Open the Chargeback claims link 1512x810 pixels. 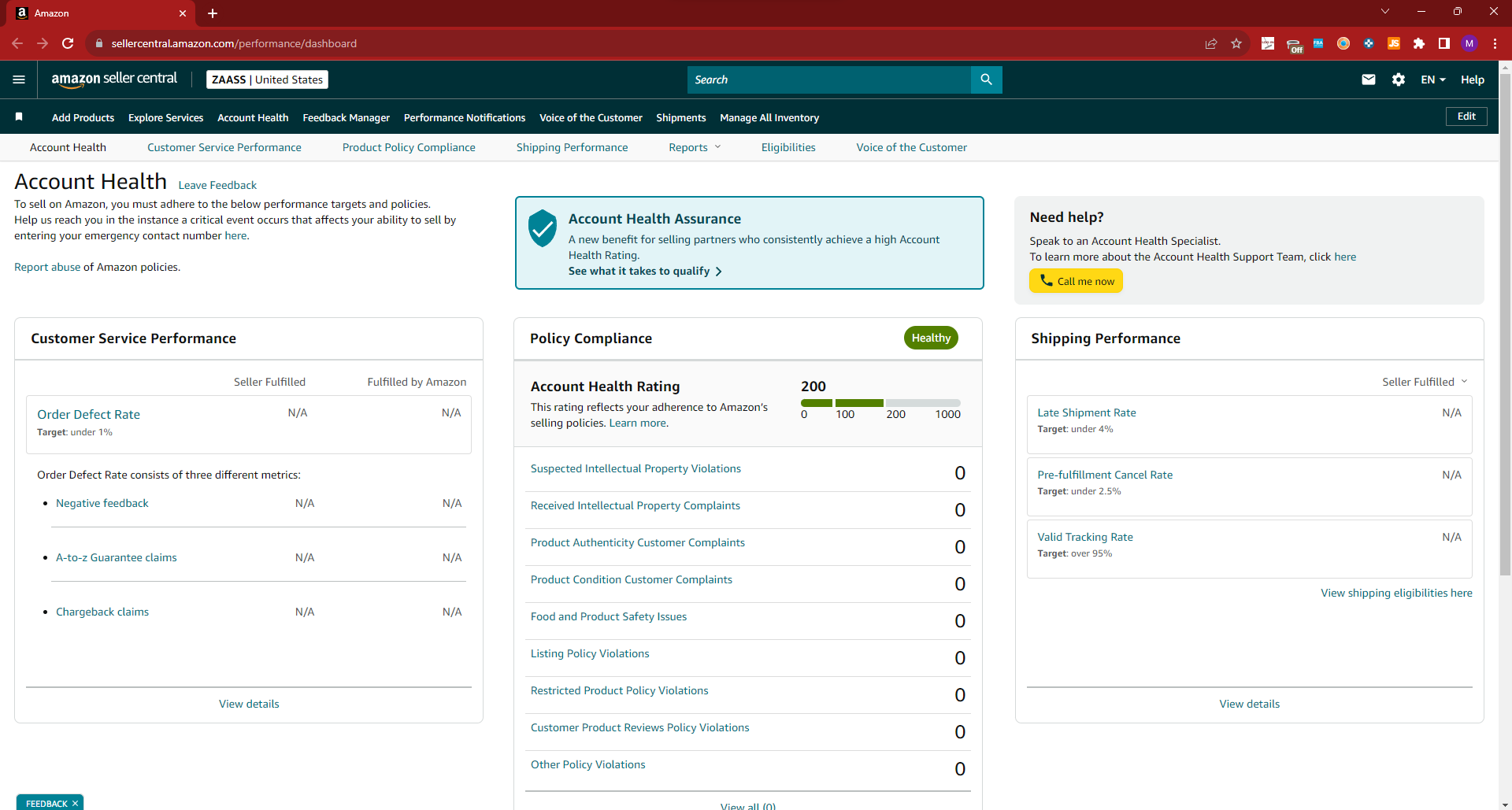coord(102,612)
